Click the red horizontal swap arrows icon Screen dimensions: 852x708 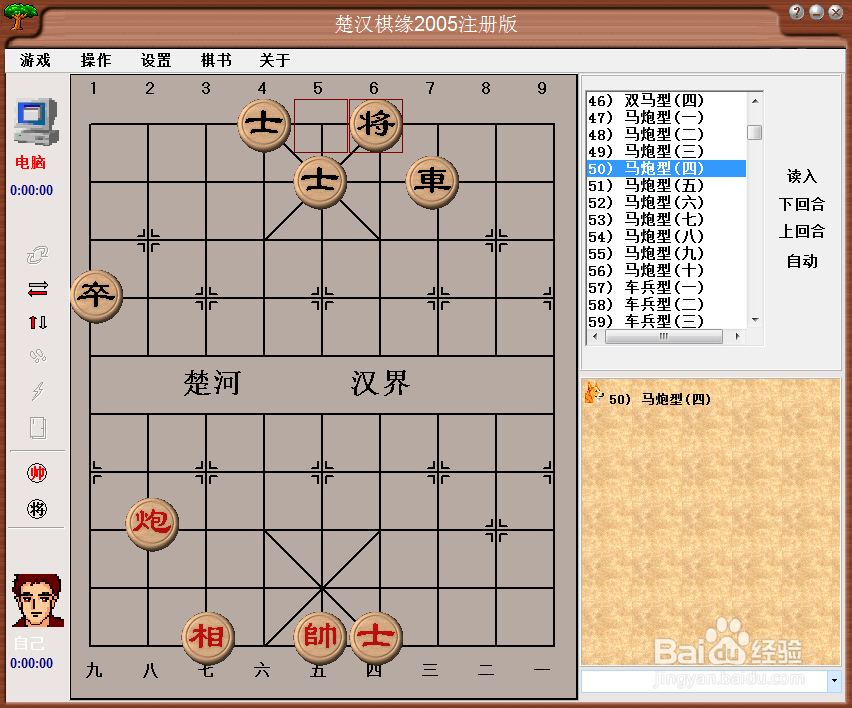37,289
